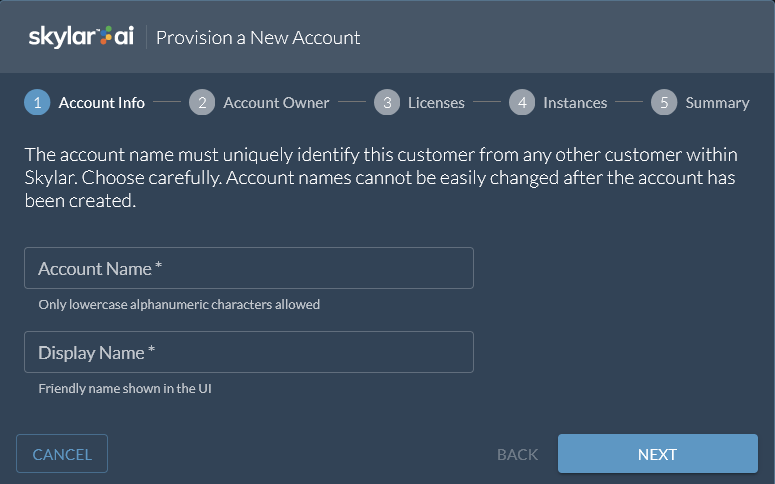
Task: Proceed with the Next button
Action: coord(657,454)
